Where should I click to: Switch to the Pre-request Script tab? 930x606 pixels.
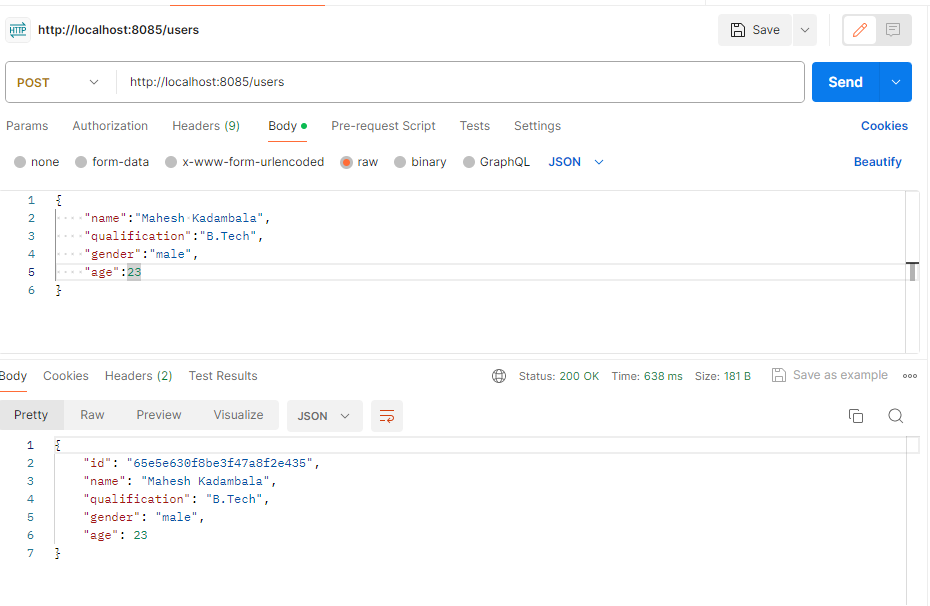pos(383,126)
